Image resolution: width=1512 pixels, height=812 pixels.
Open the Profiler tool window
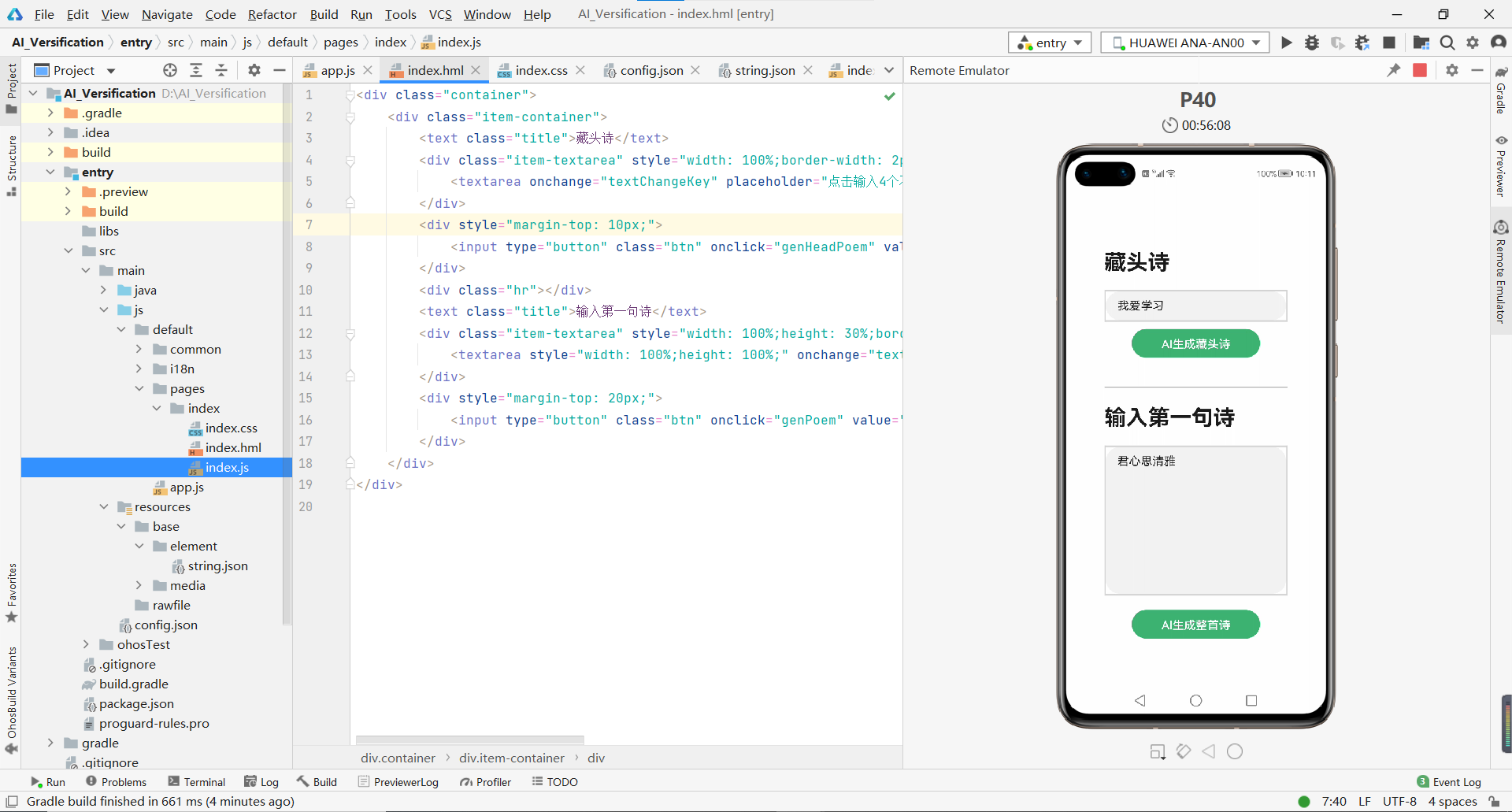486,782
